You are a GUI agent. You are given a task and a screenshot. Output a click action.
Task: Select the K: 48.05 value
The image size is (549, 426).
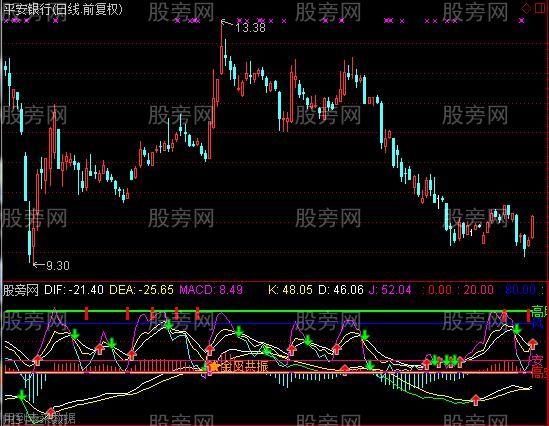290,290
